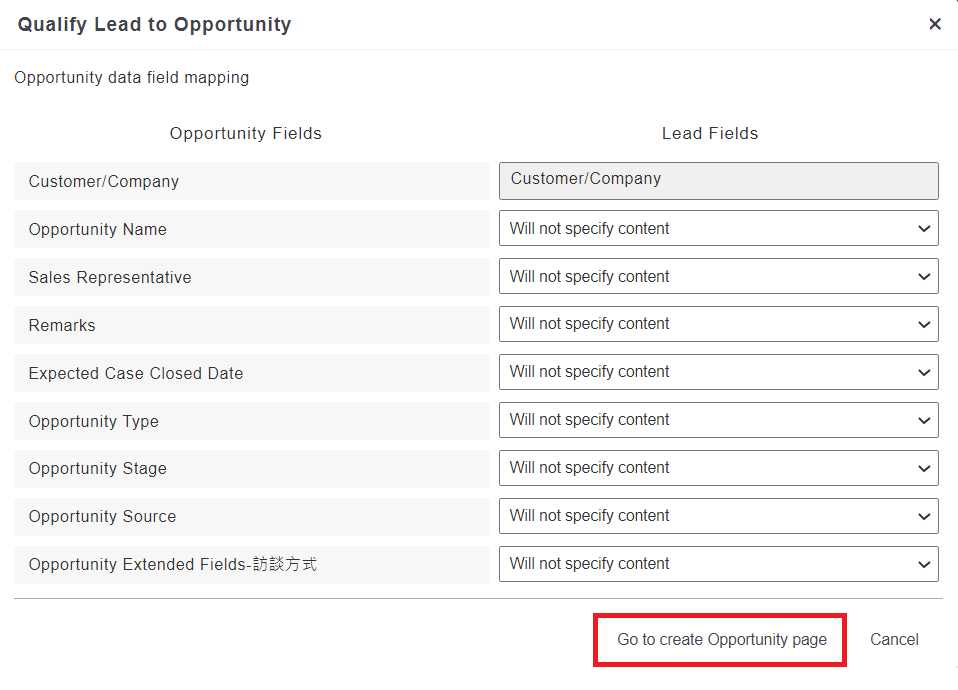The image size is (958, 690).
Task: Close the Qualify Lead to Opportunity dialog
Action: click(935, 24)
